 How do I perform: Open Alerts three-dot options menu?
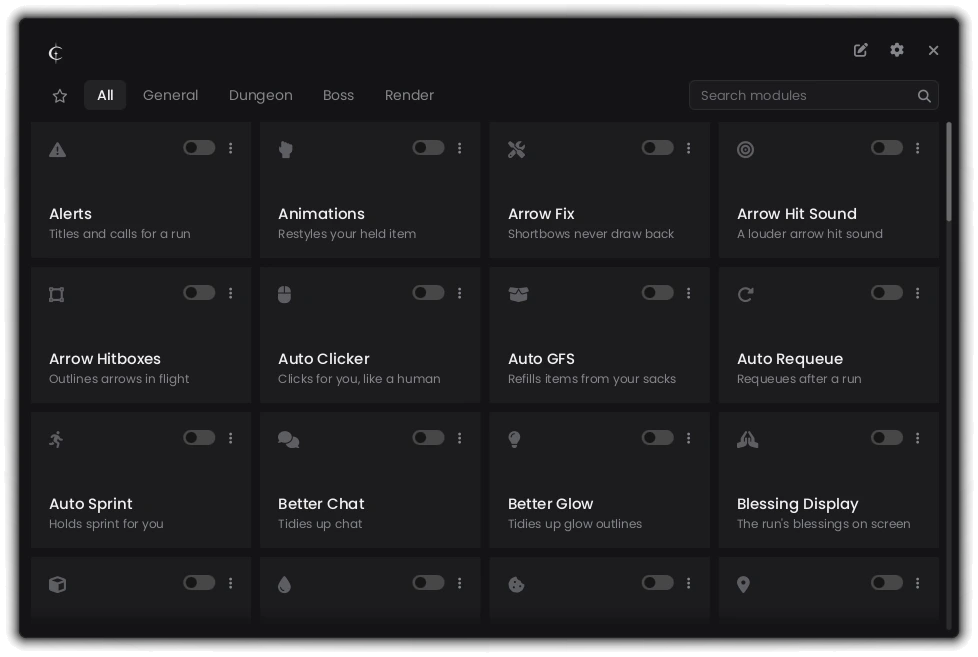(231, 148)
